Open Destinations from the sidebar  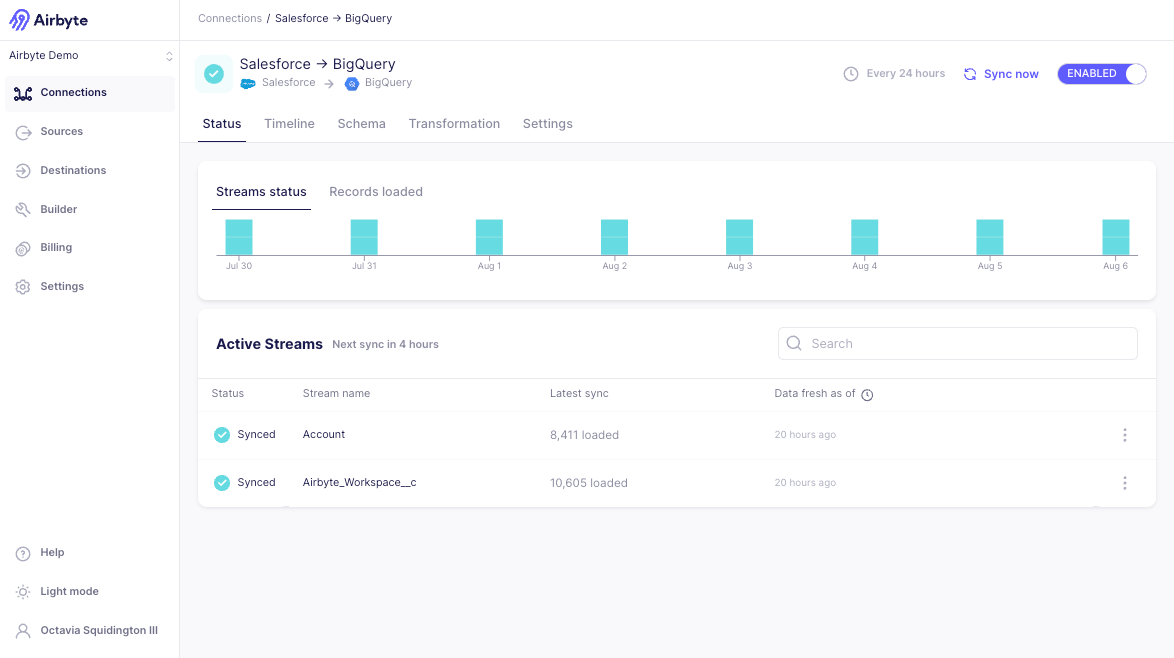[72, 171]
